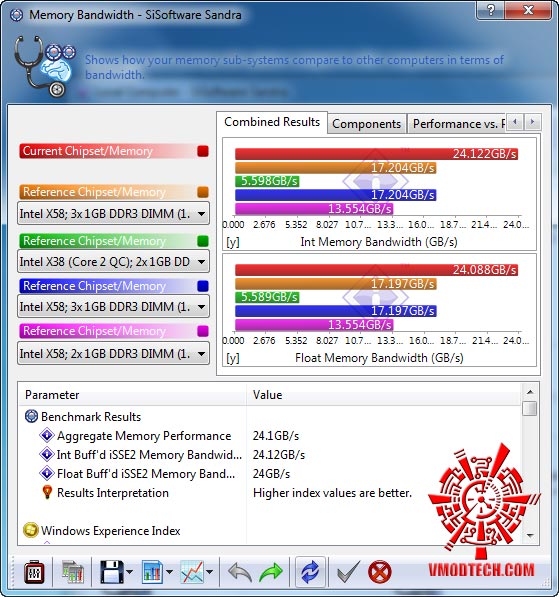Open the Intel X58 2x1GB DDR3 dropdown

113,354
